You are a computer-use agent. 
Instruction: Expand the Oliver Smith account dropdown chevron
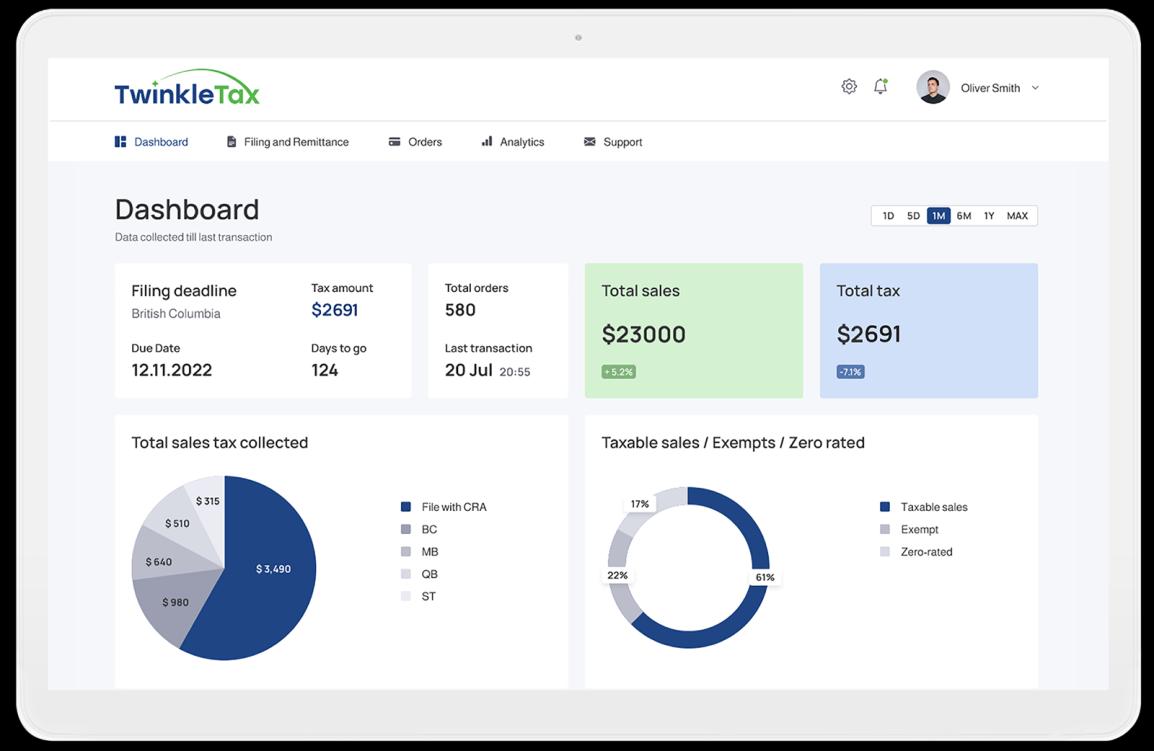point(1035,88)
